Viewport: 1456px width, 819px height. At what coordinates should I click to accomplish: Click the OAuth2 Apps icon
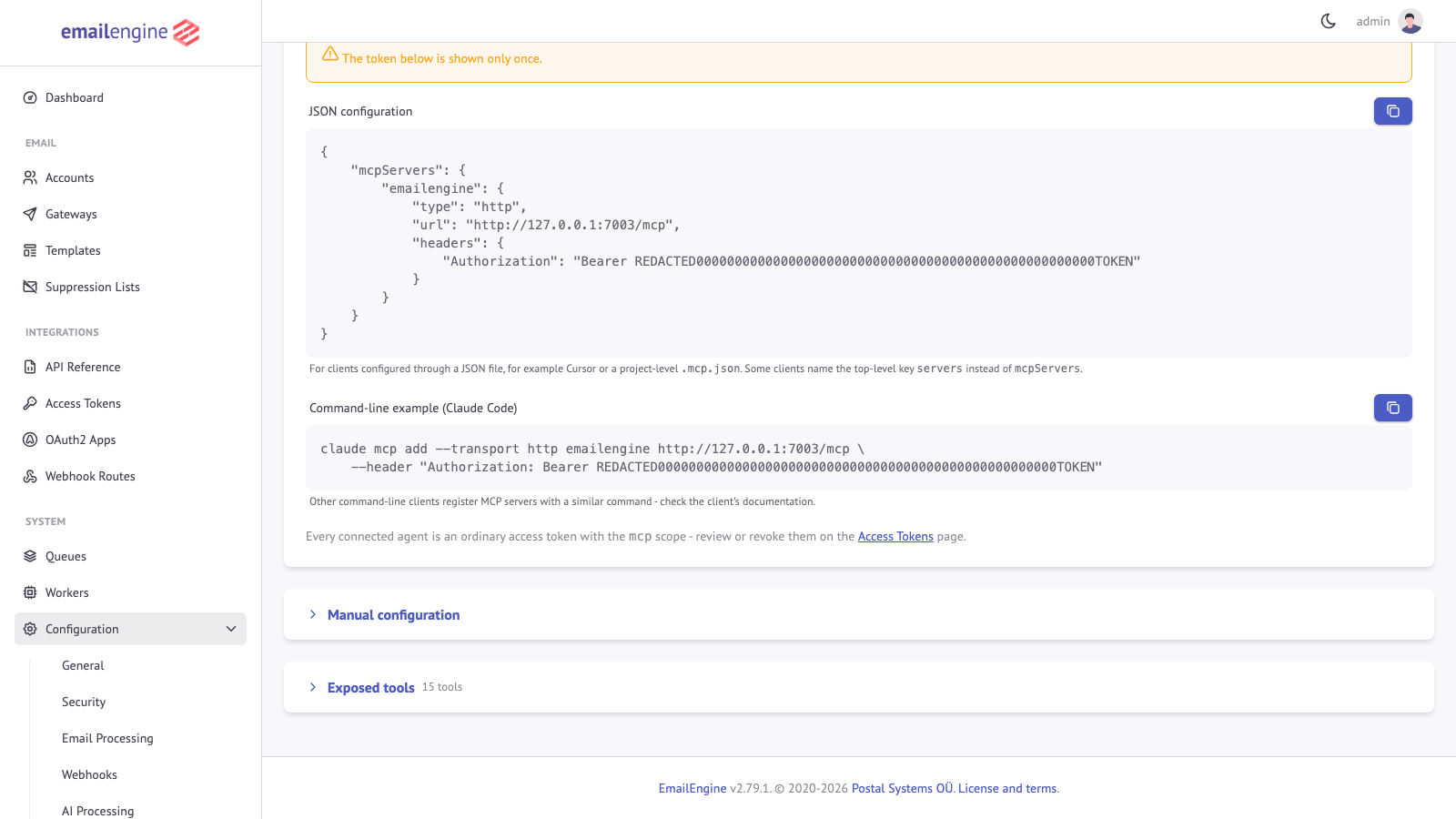pos(30,440)
